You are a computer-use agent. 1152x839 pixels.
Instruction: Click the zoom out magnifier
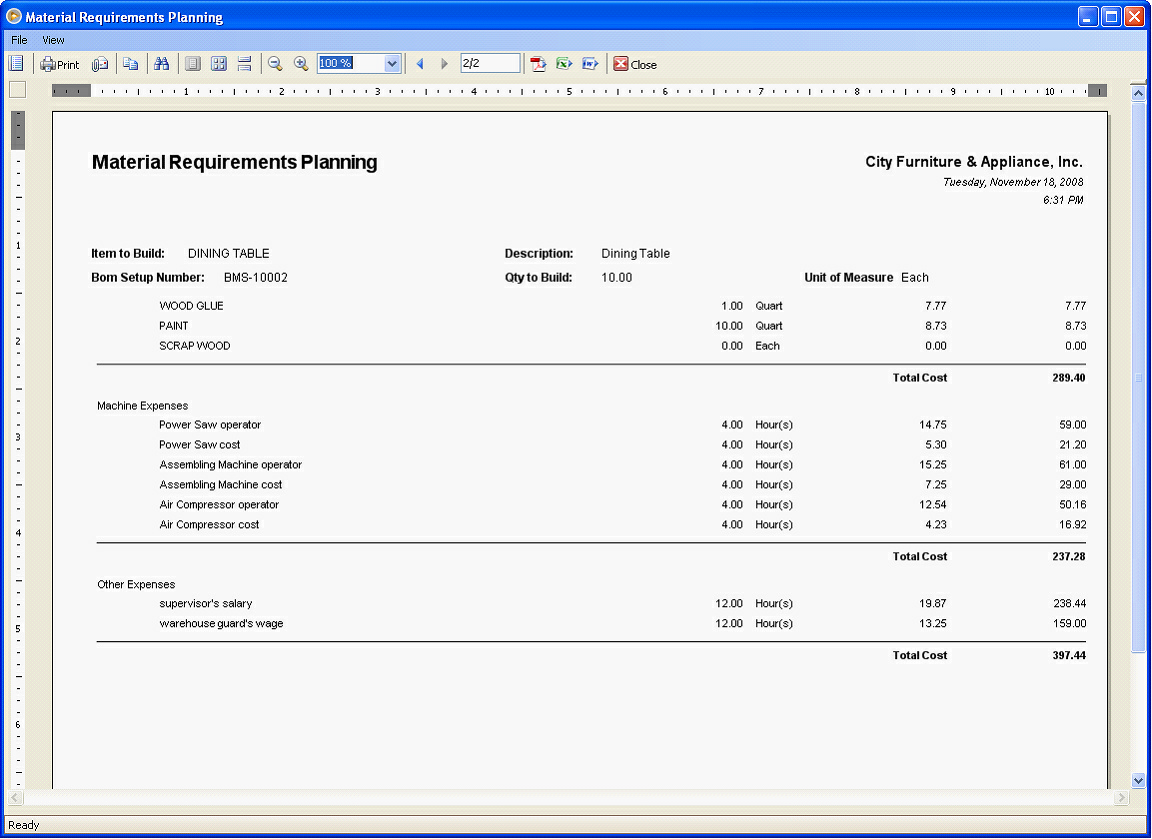(275, 64)
